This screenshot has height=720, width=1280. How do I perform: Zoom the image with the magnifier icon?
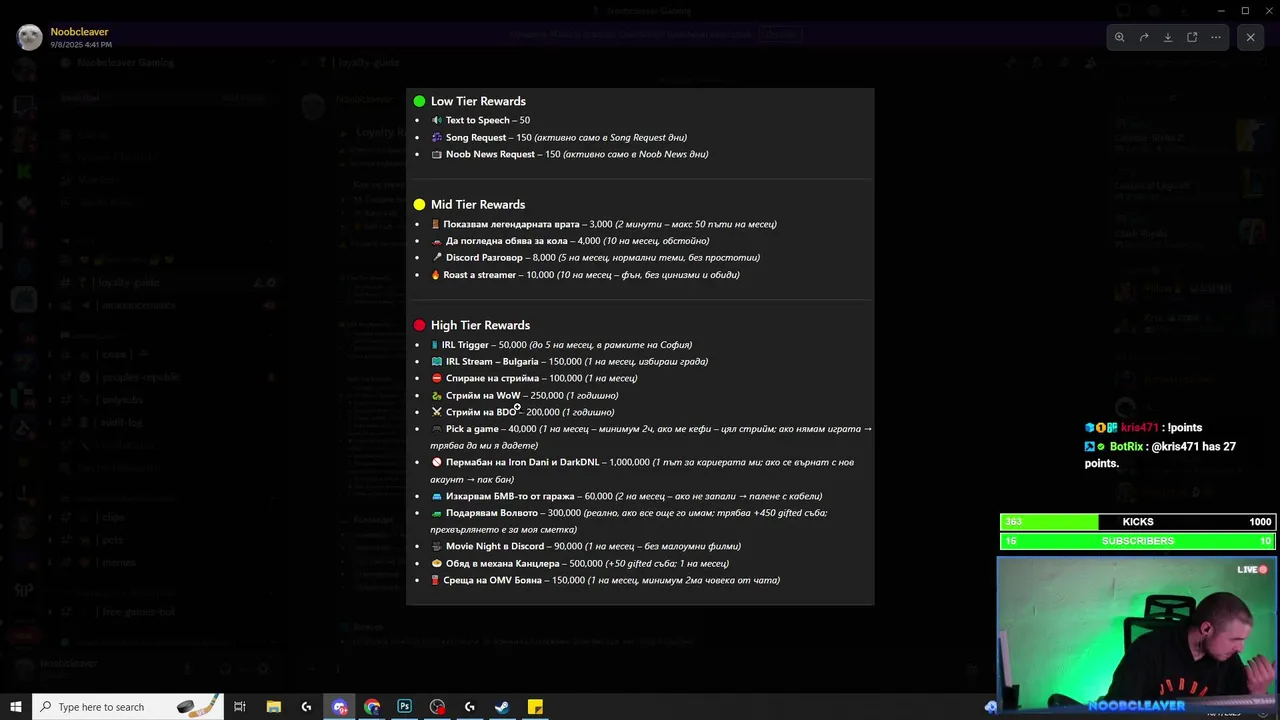pyautogui.click(x=1119, y=37)
